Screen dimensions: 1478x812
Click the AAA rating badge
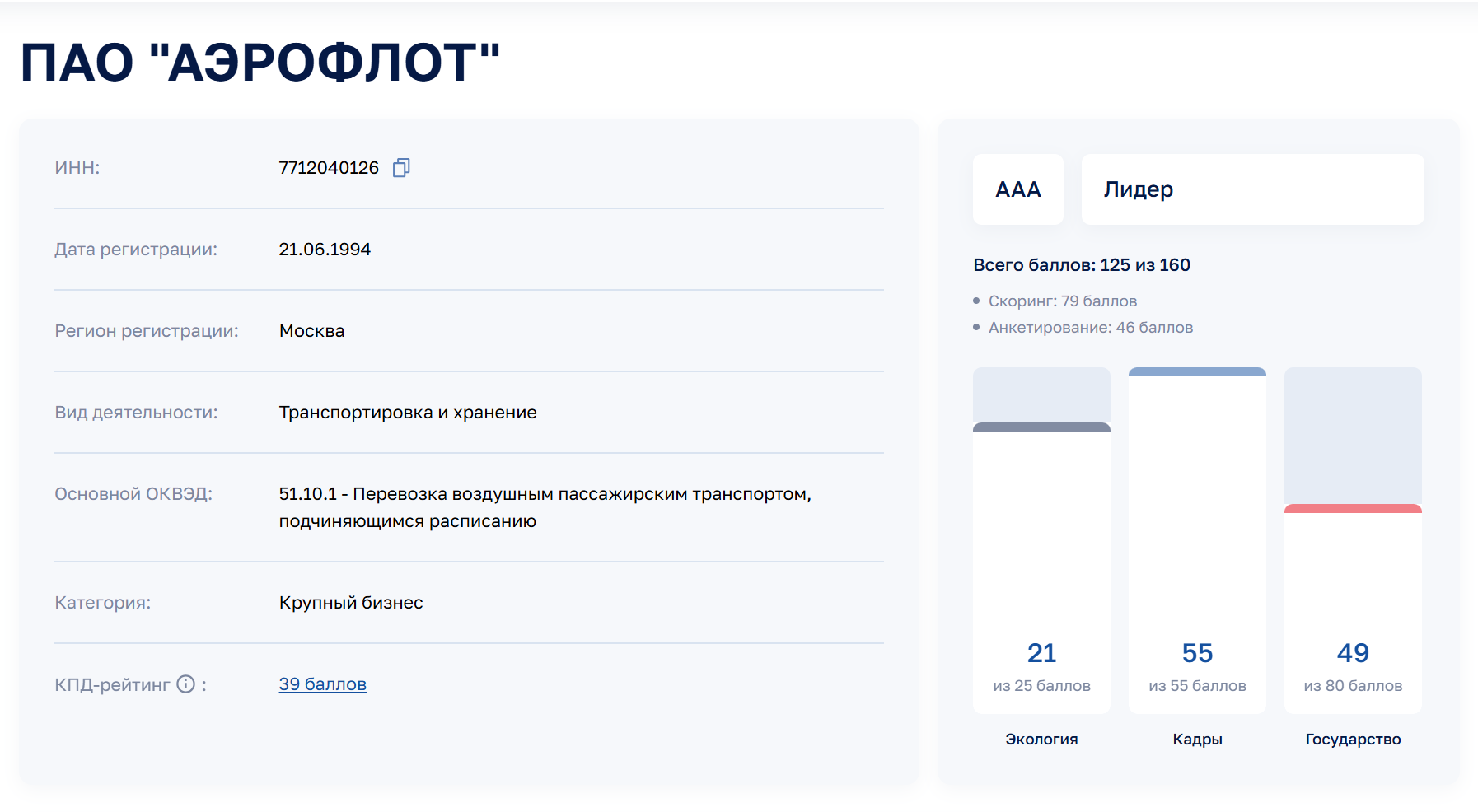click(x=1017, y=189)
